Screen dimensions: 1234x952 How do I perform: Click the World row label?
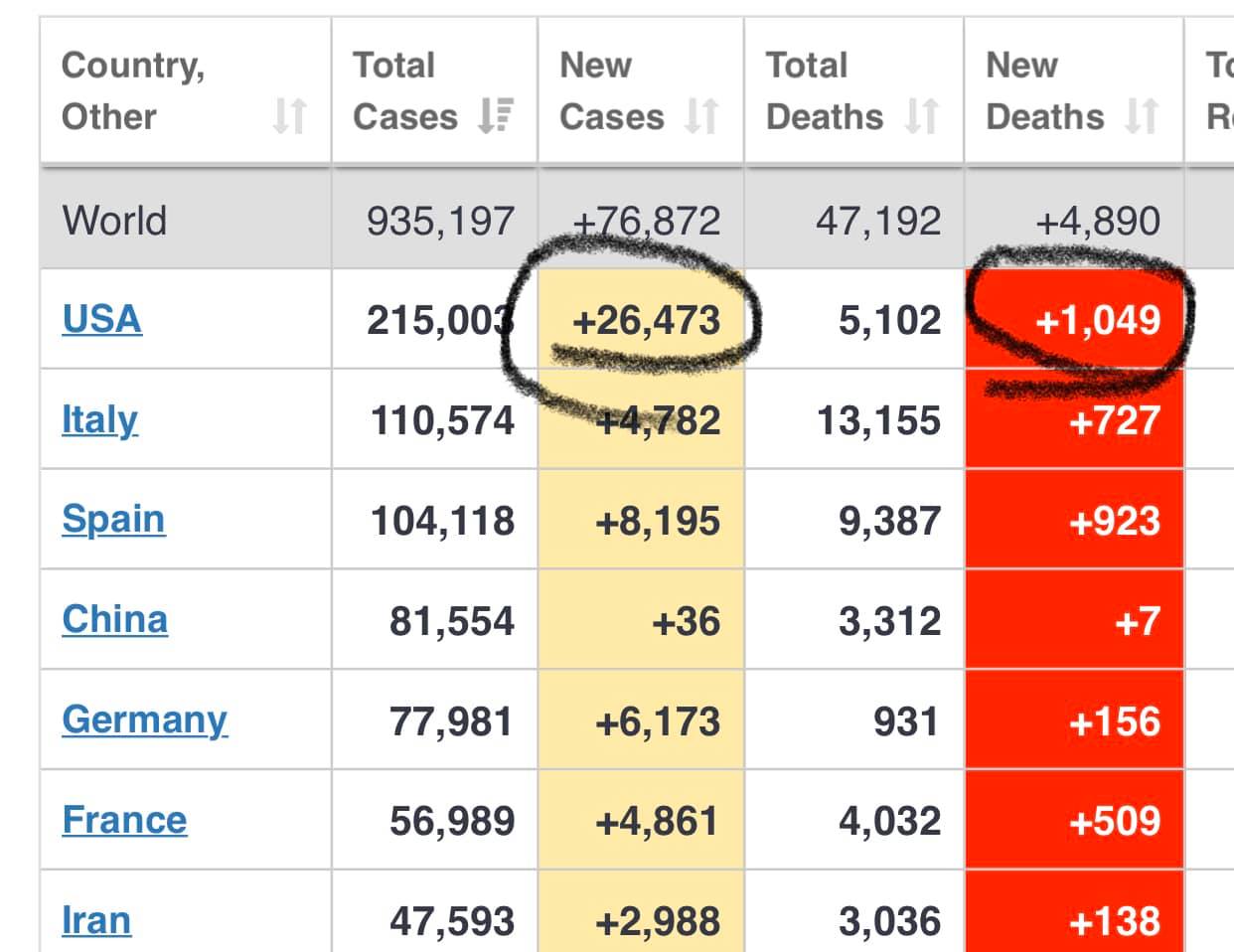(x=114, y=221)
